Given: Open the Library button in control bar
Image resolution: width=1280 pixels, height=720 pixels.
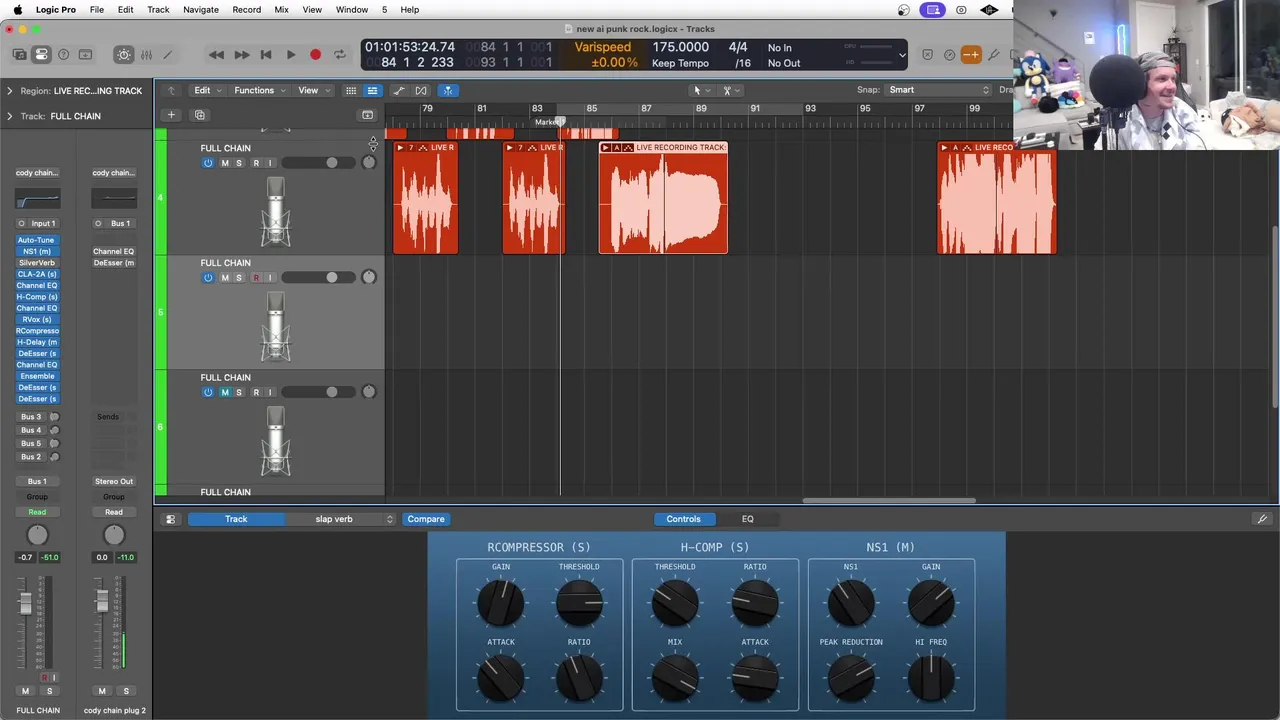Looking at the screenshot, I should pyautogui.click(x=19, y=54).
